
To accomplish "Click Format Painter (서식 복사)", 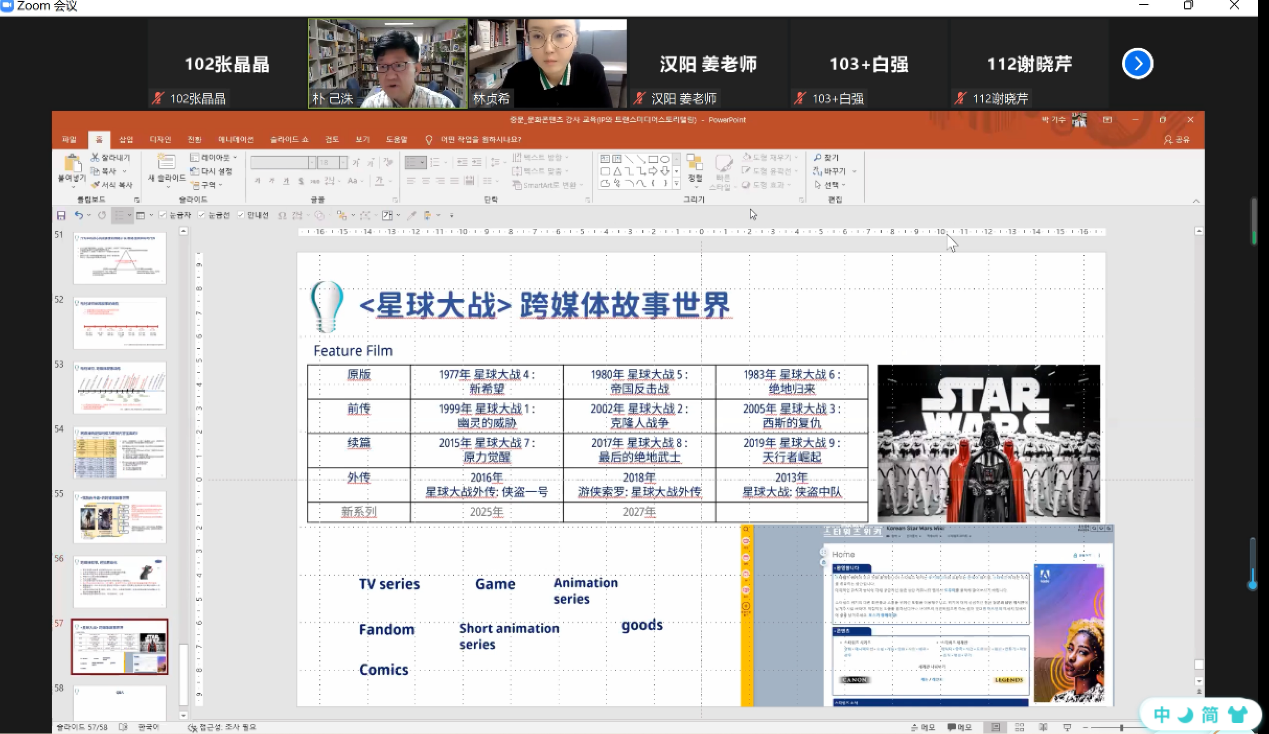I will pos(111,185).
